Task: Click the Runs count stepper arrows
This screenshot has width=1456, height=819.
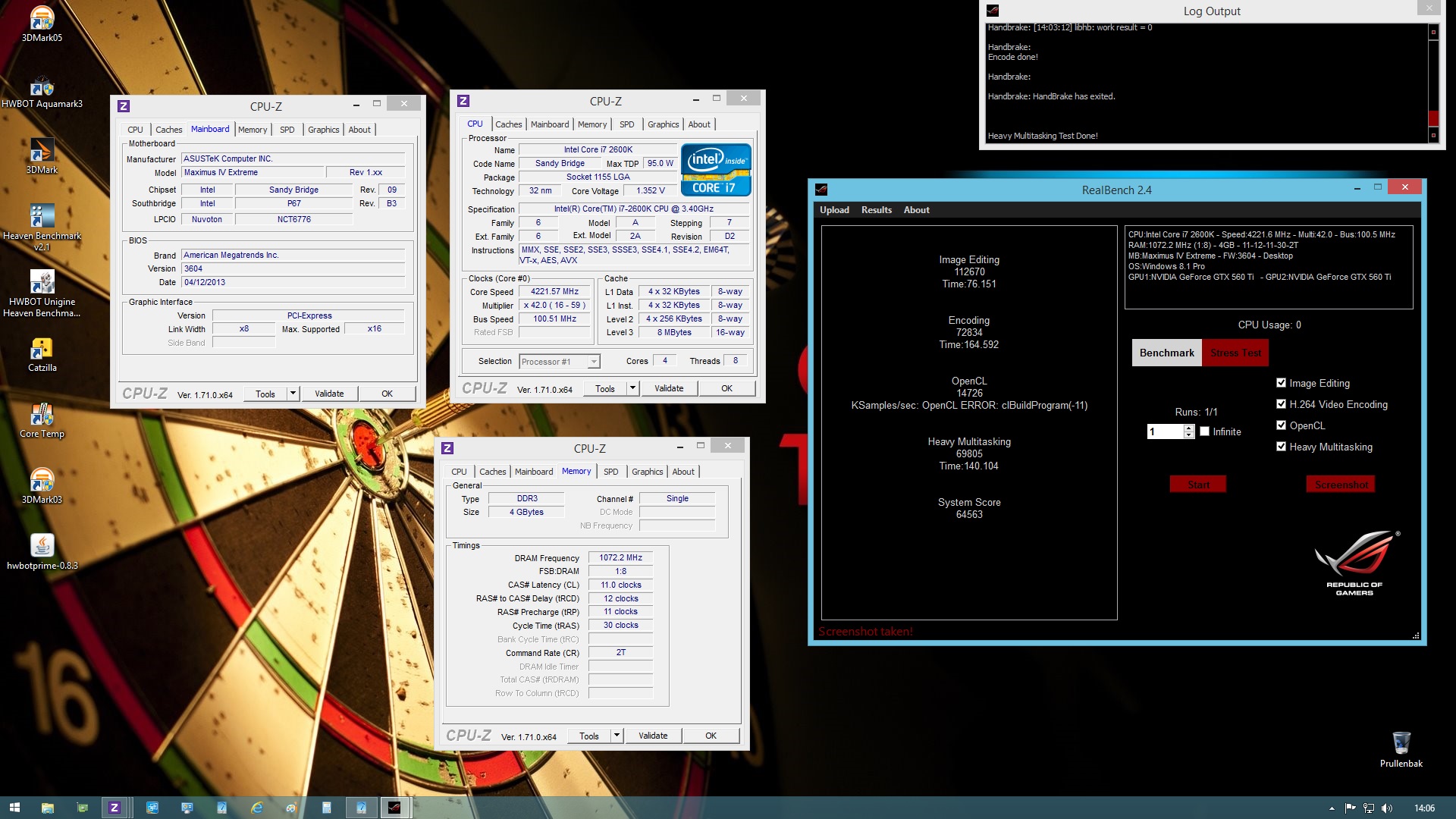Action: (x=1188, y=431)
